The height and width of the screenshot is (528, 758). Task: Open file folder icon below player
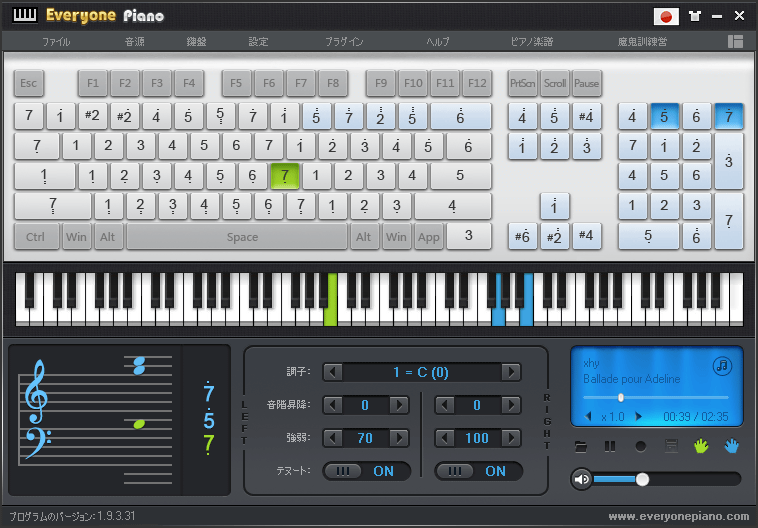click(581, 446)
